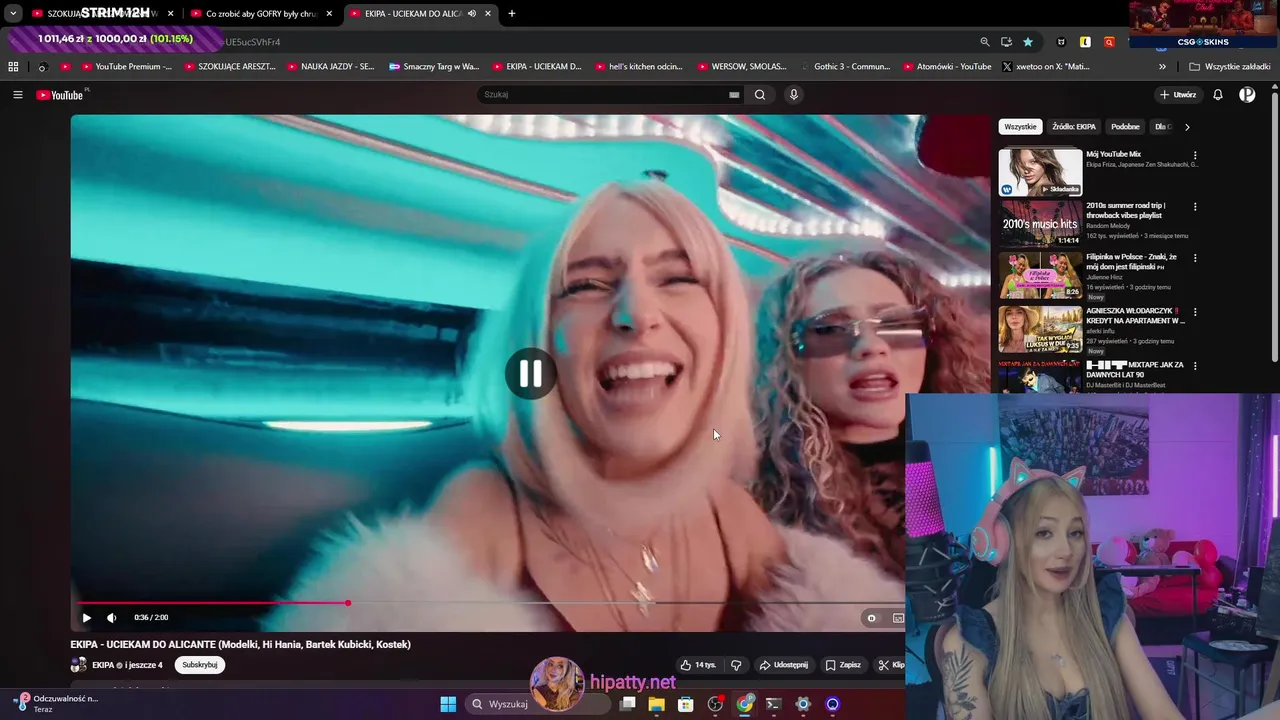Viewport: 1280px width, 720px height.
Task: Open the Windows Start button
Action: click(448, 704)
